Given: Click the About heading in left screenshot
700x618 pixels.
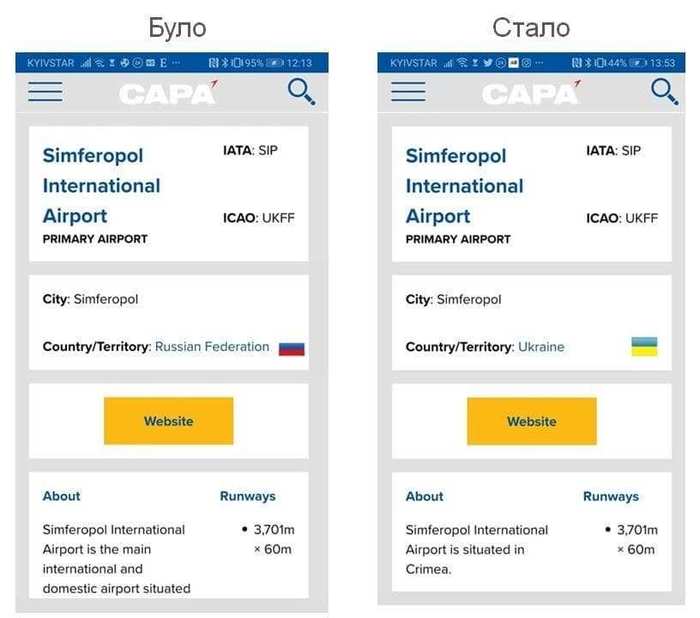Looking at the screenshot, I should tap(61, 496).
